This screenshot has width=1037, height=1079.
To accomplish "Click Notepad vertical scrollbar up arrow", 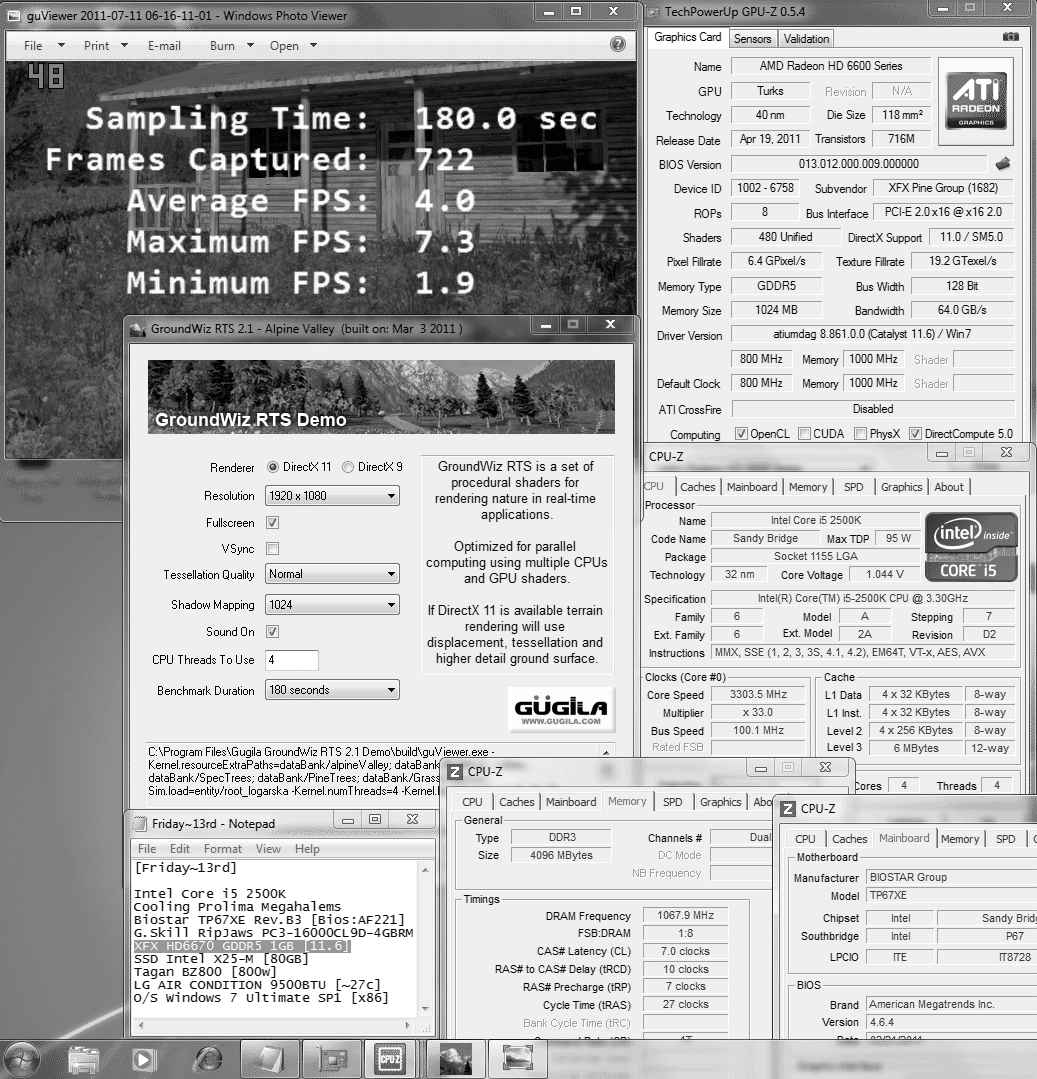I will [425, 869].
